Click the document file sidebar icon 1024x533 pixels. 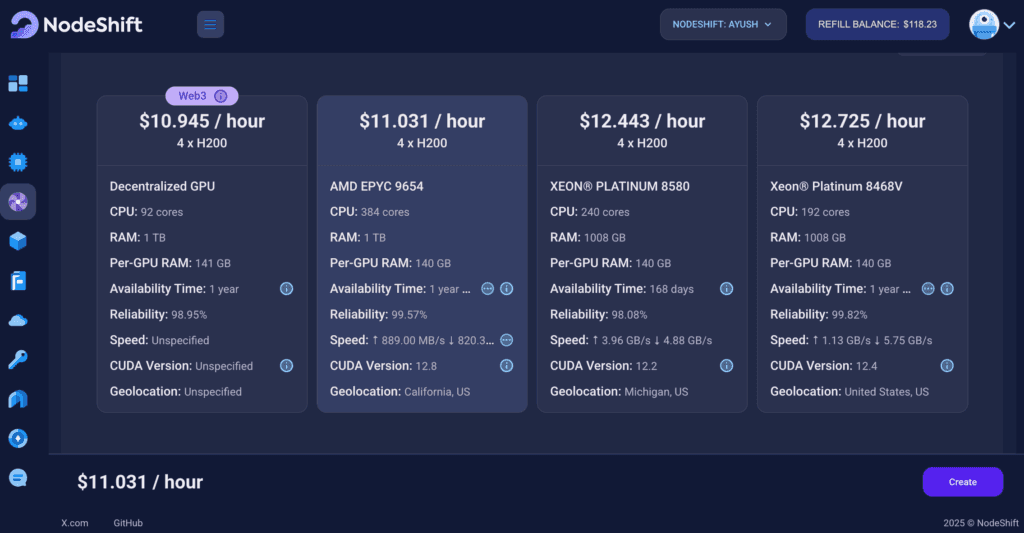(18, 281)
